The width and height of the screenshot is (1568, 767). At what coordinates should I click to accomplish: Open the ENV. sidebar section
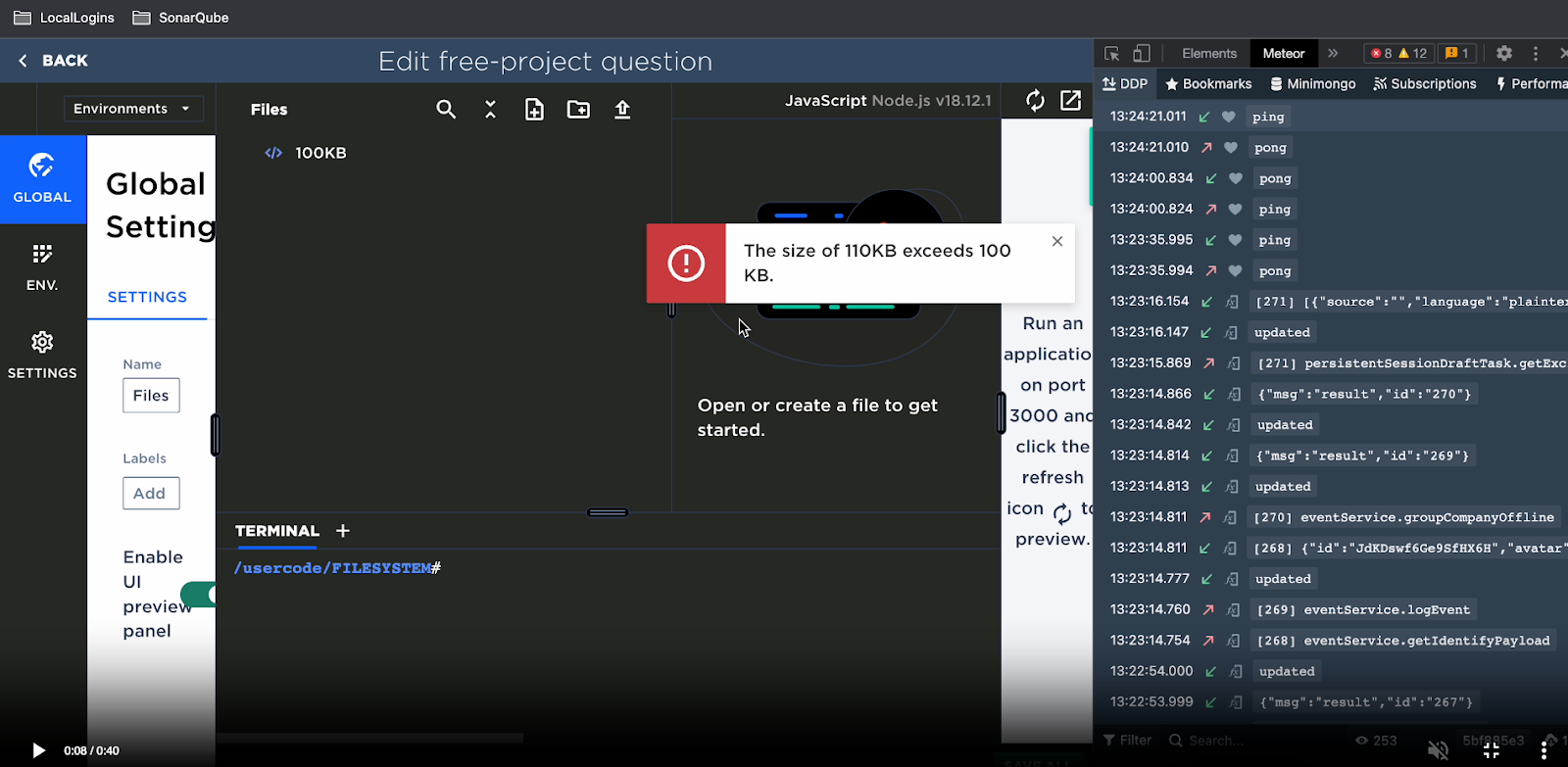click(x=42, y=267)
